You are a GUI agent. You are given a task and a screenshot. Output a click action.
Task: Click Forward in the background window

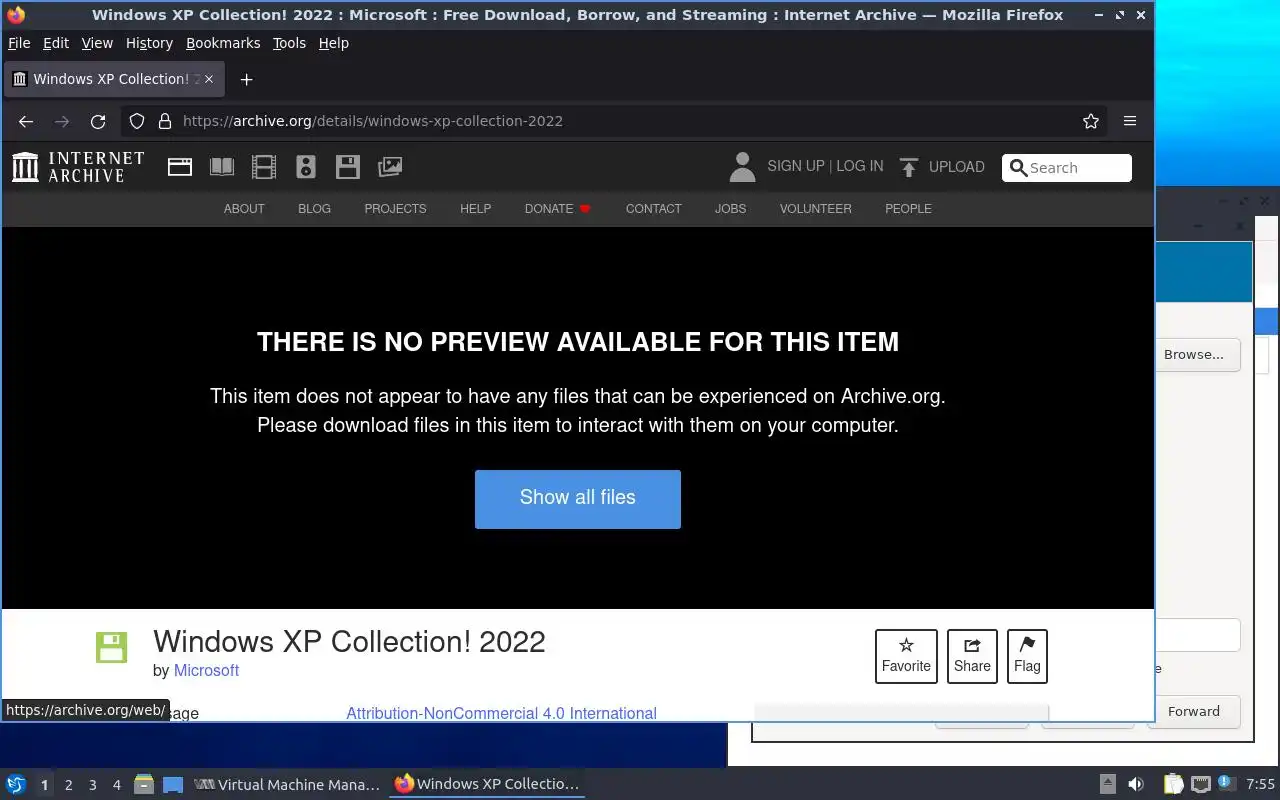coord(1194,711)
